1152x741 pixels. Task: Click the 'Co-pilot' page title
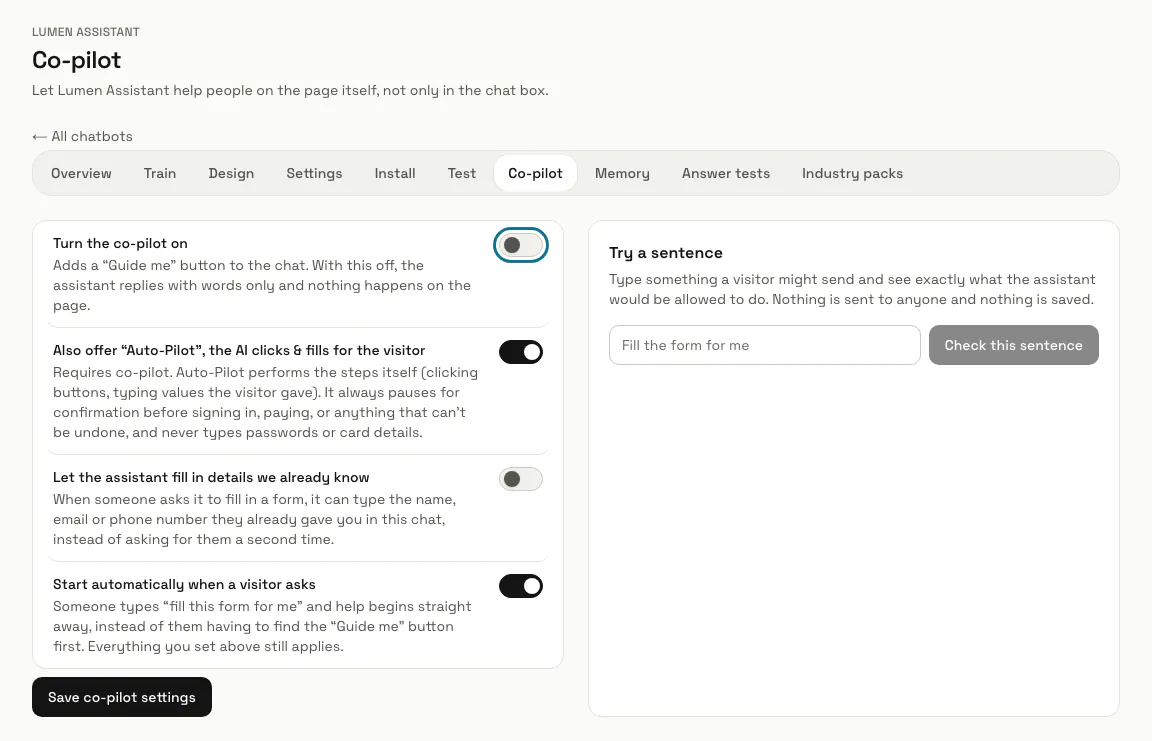pos(76,60)
